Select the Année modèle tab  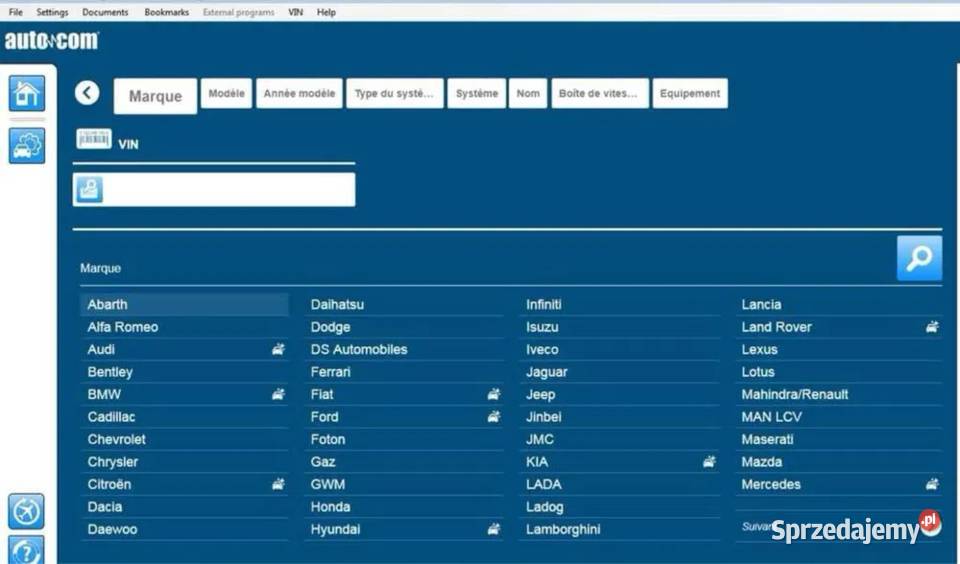tap(299, 93)
